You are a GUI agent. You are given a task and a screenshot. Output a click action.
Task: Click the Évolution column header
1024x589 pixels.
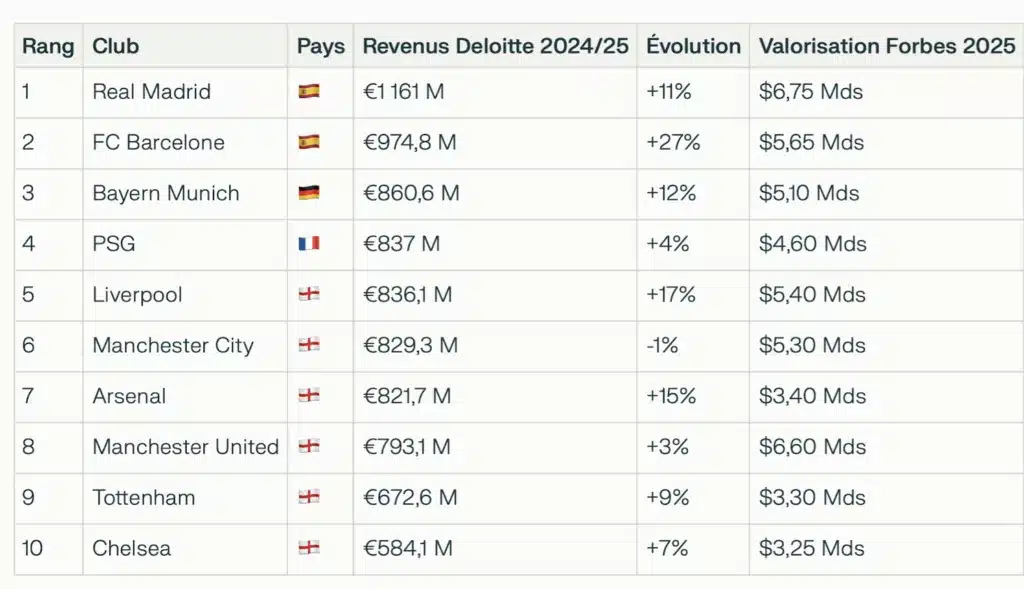(693, 46)
